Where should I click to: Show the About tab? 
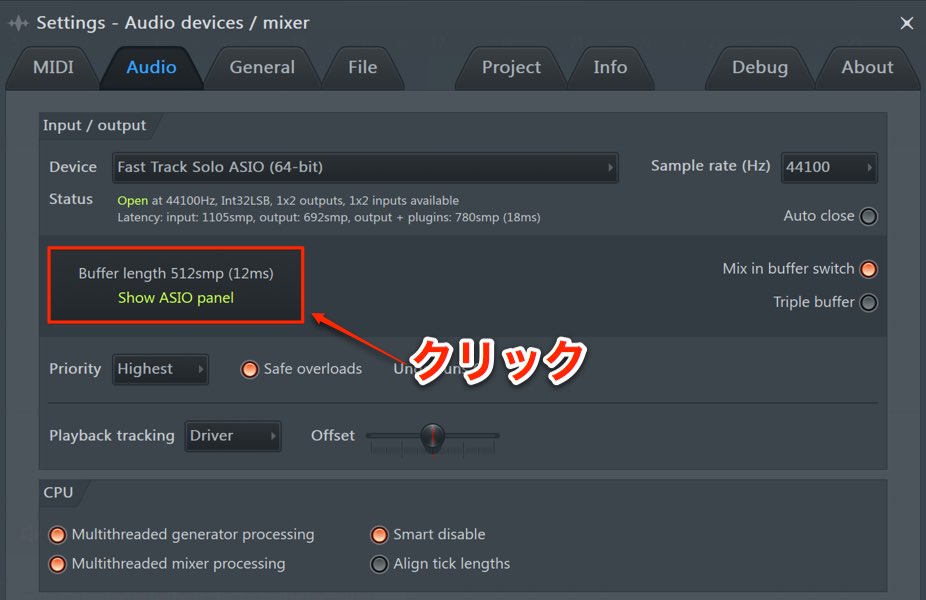(x=867, y=67)
